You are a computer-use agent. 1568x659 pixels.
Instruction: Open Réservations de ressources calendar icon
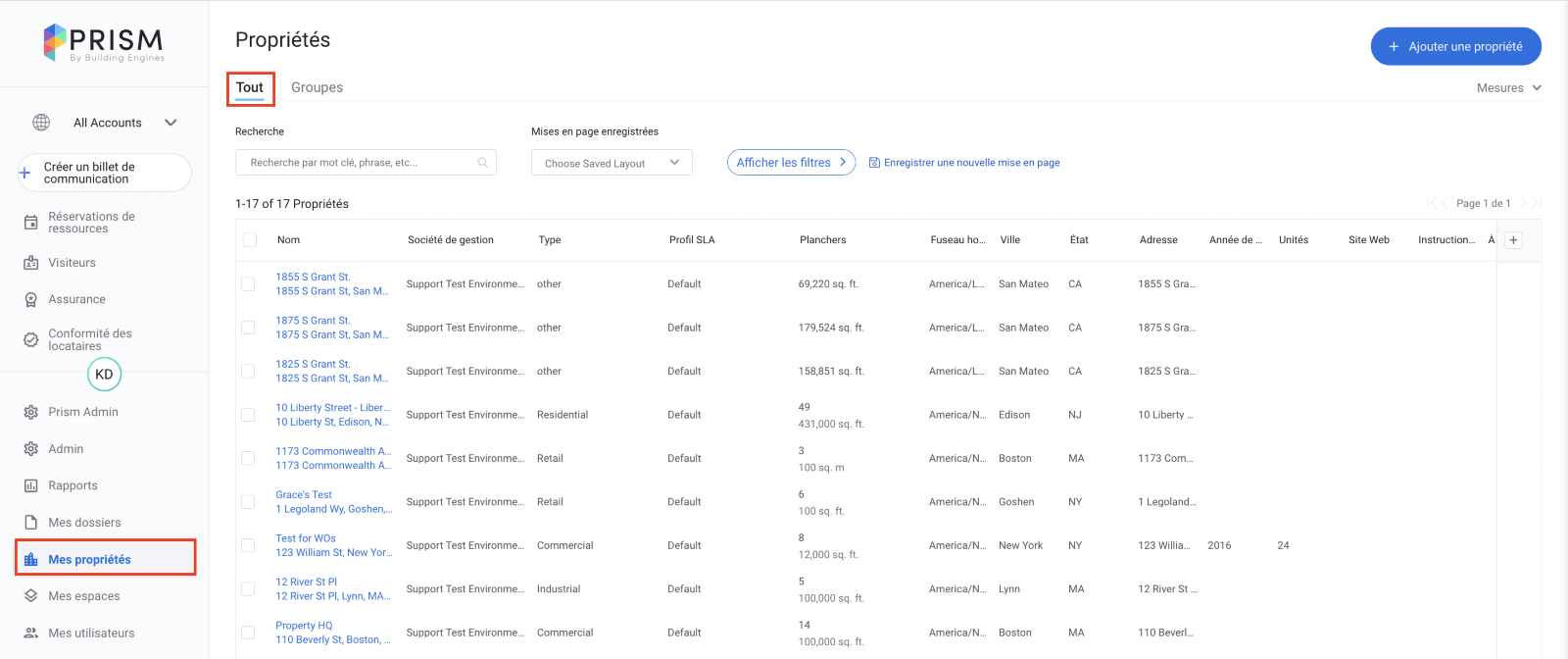30,223
